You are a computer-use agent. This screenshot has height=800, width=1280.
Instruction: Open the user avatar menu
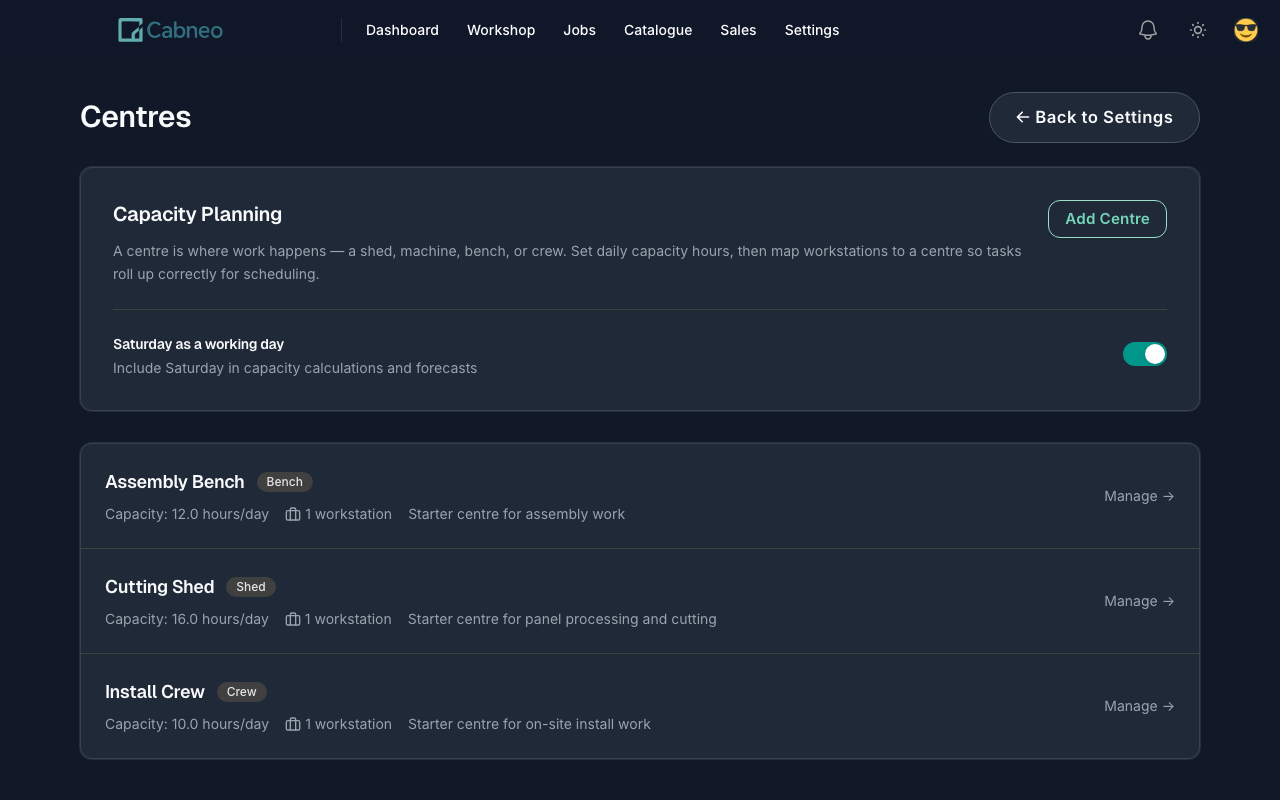pos(1245,30)
